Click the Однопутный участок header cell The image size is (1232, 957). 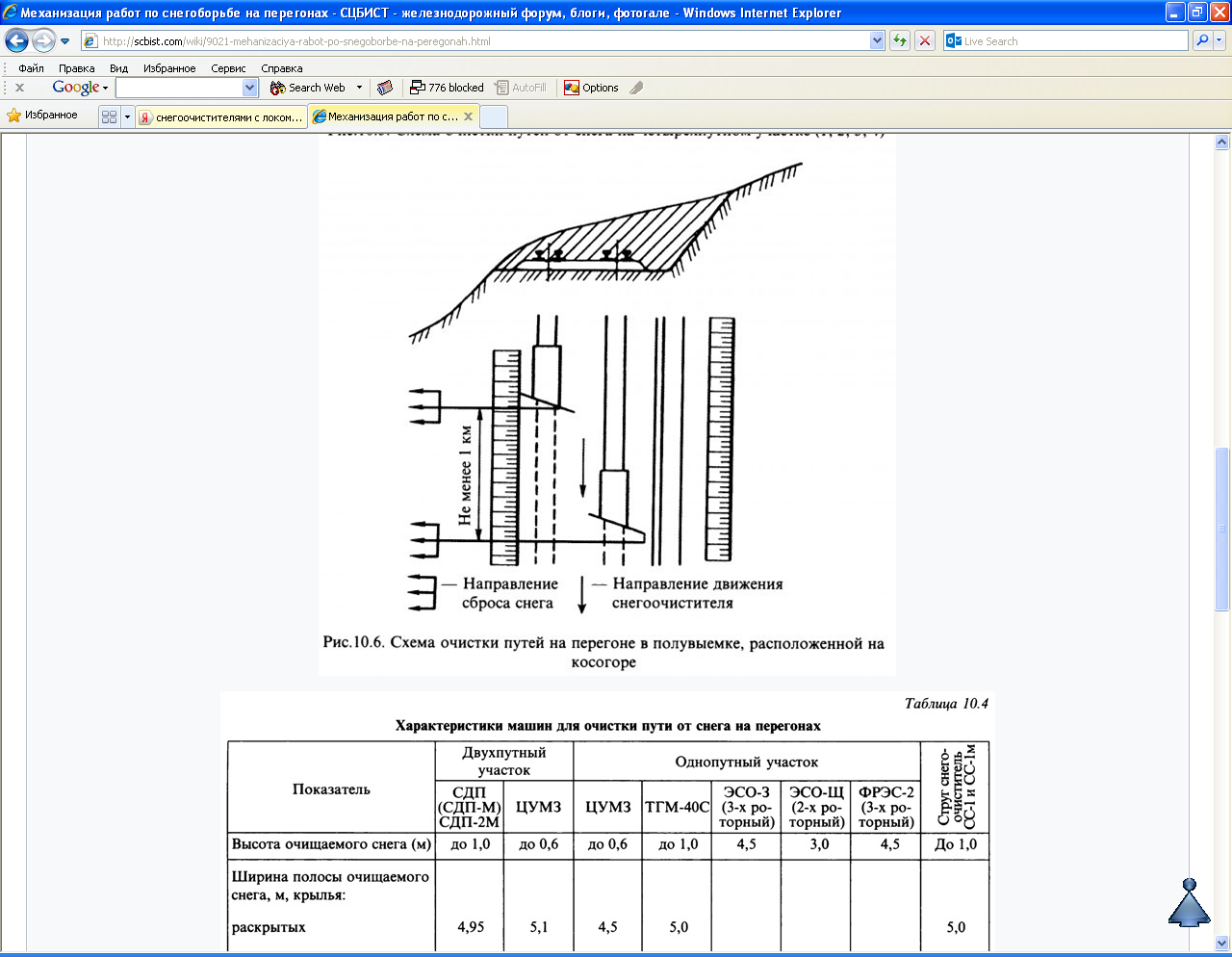[x=747, y=762]
